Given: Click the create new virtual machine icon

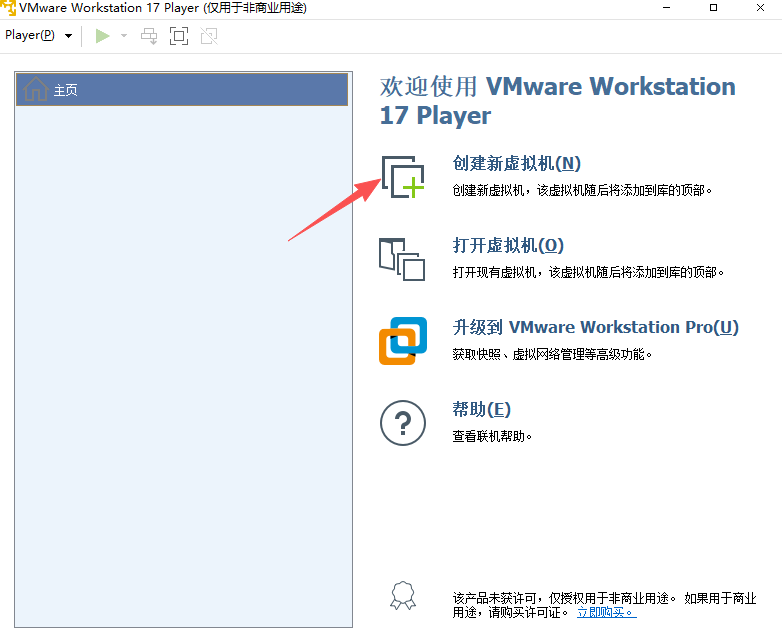Looking at the screenshot, I should tap(403, 177).
